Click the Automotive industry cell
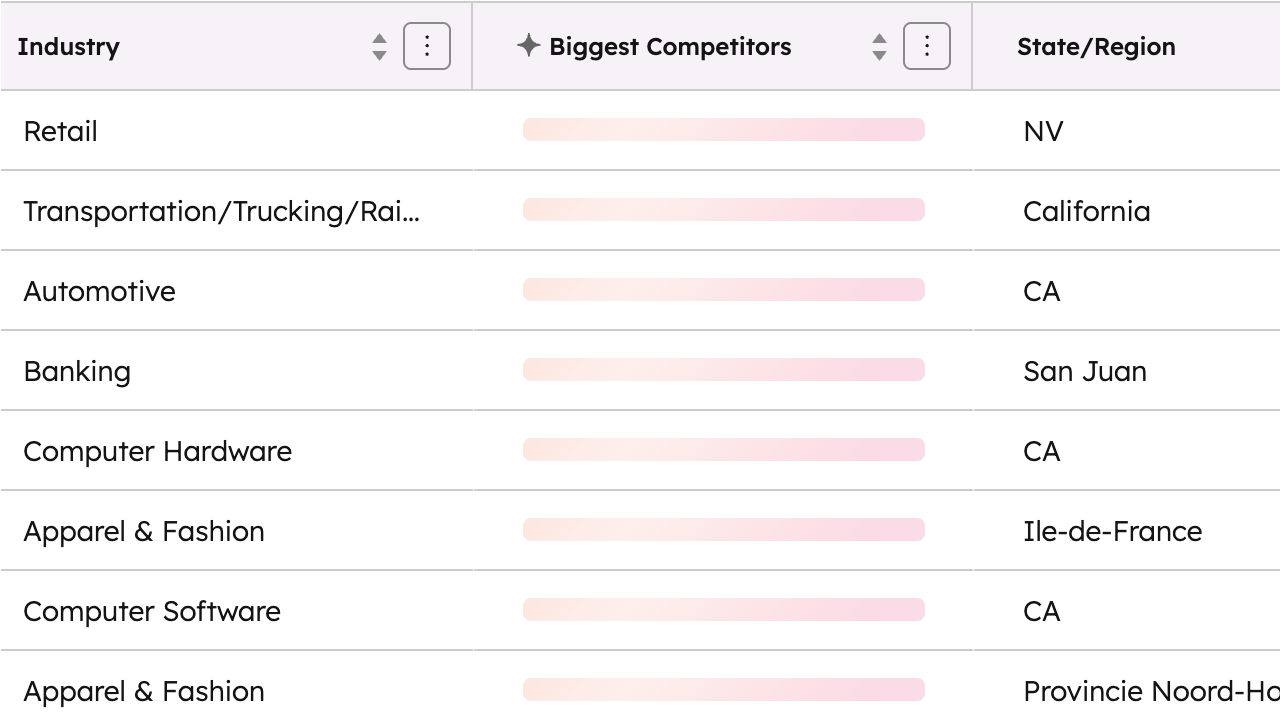1280x720 pixels. tap(100, 291)
